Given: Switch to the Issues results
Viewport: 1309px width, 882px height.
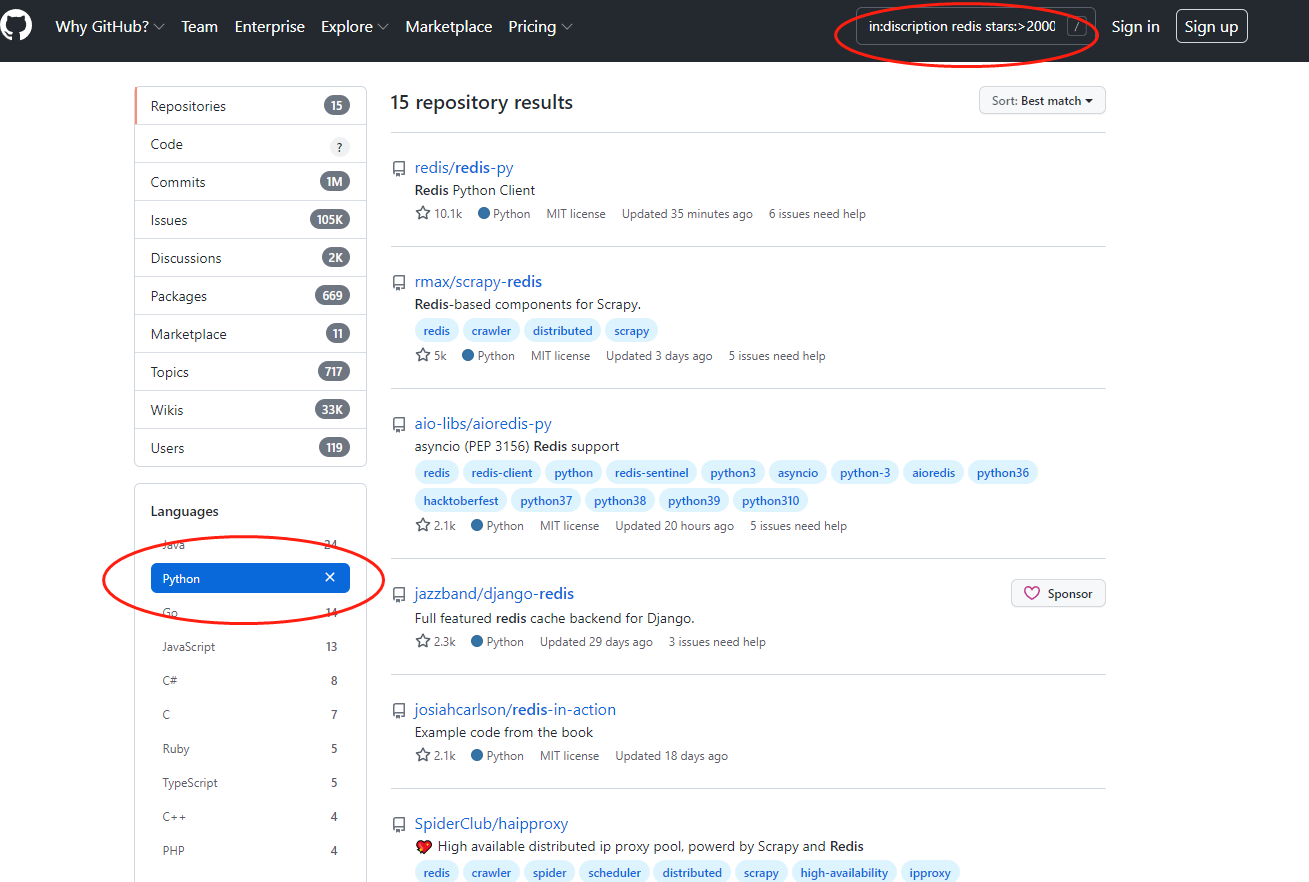Looking at the screenshot, I should 250,220.
